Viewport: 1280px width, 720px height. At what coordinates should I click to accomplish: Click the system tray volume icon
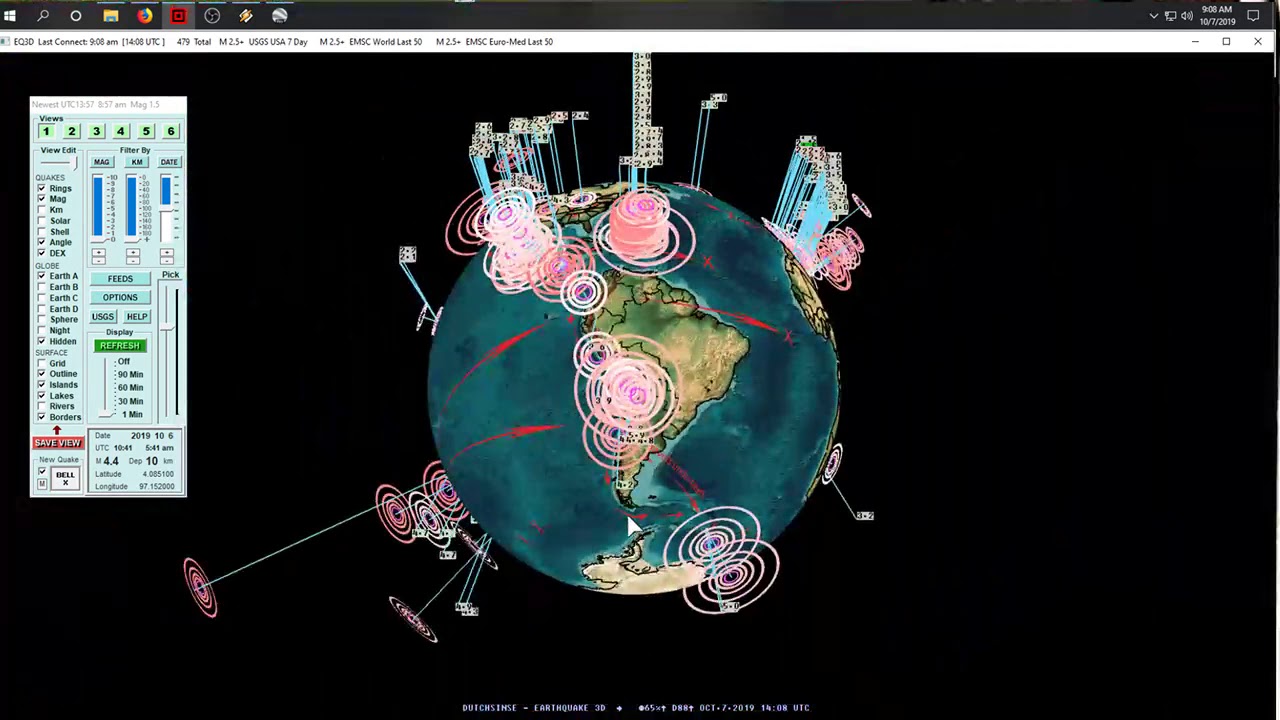tap(1187, 15)
